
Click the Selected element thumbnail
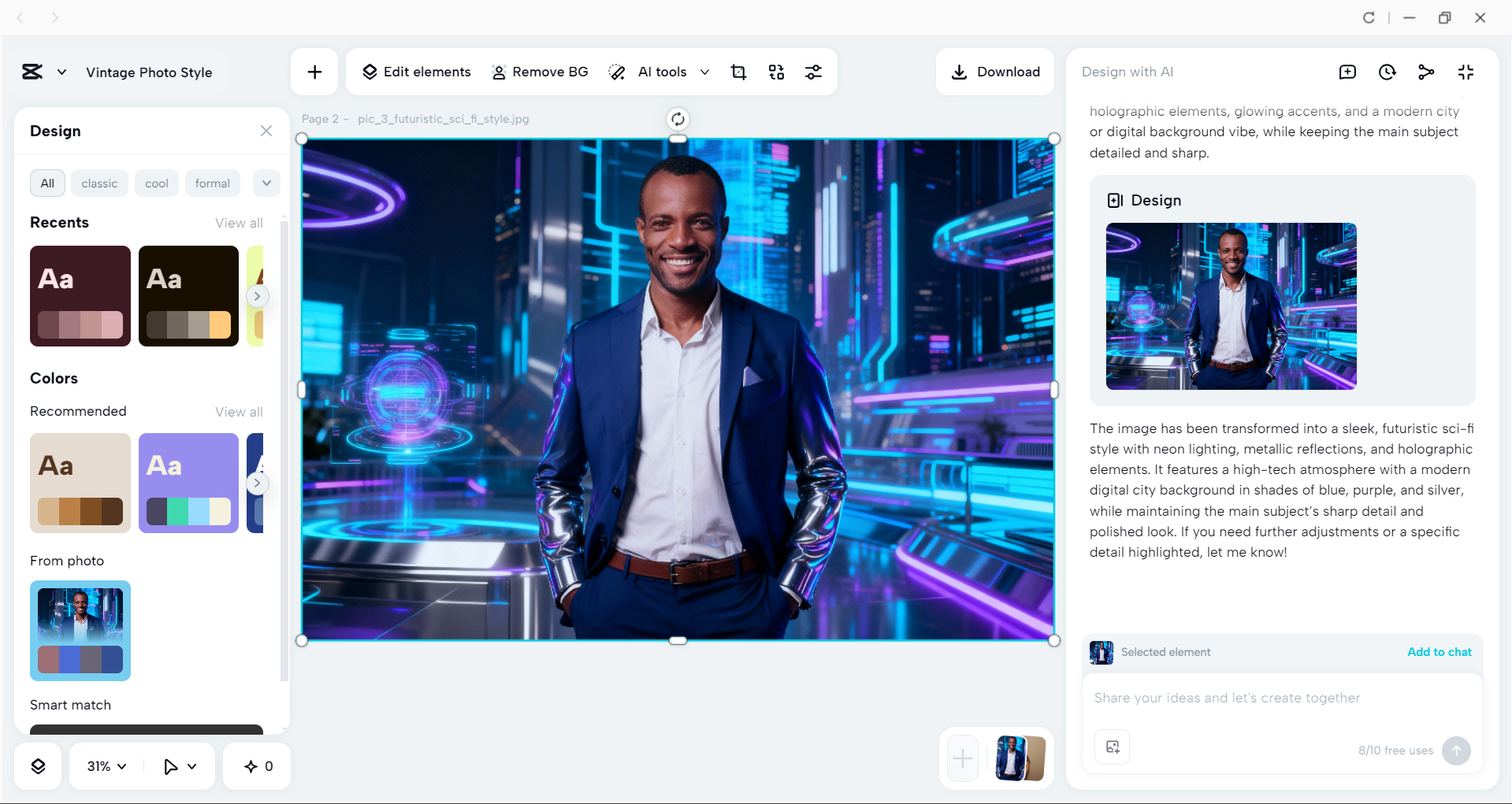coord(1101,652)
